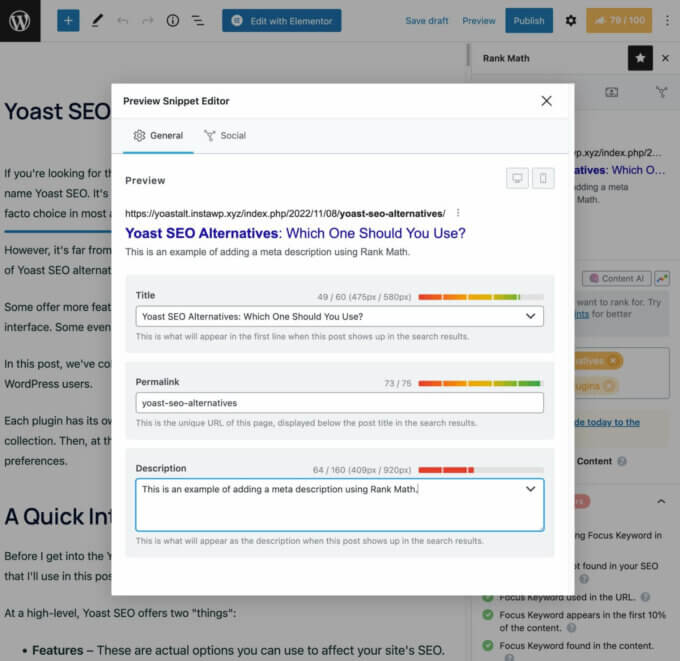Viewport: 680px width, 661px height.
Task: Click the WordPress logo icon
Action: pos(20,20)
